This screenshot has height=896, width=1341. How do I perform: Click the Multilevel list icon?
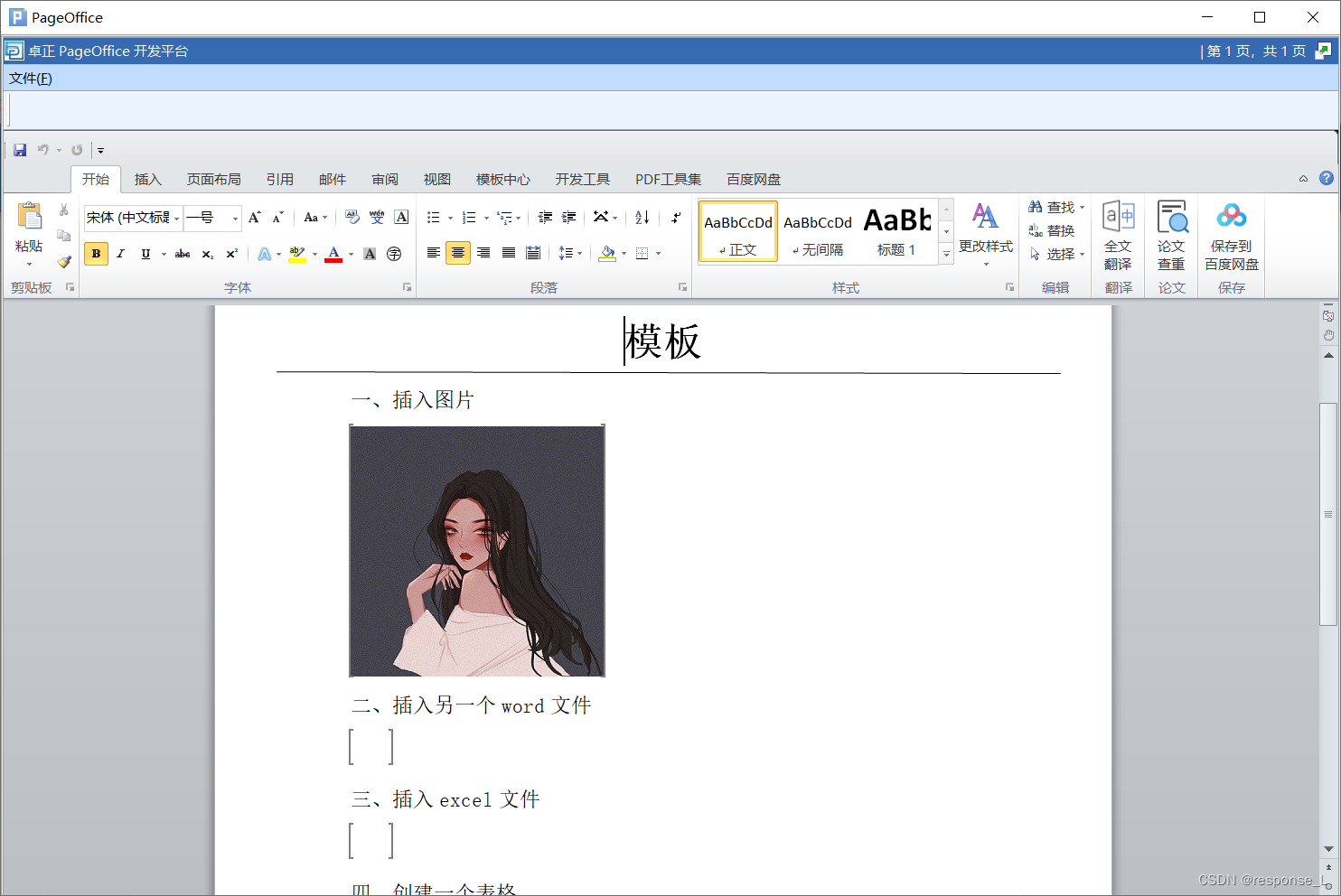505,218
